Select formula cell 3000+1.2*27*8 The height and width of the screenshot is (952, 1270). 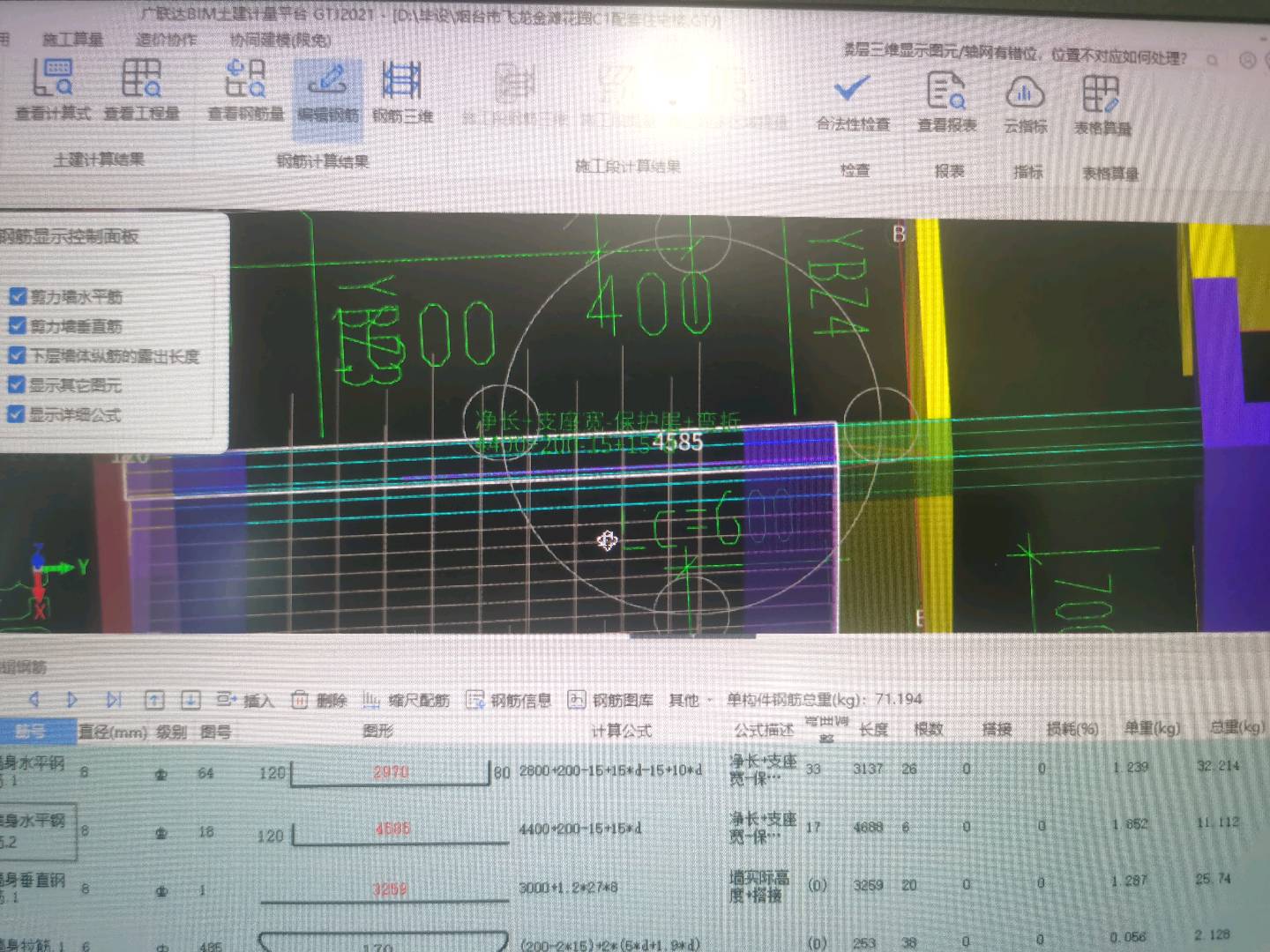tap(568, 888)
